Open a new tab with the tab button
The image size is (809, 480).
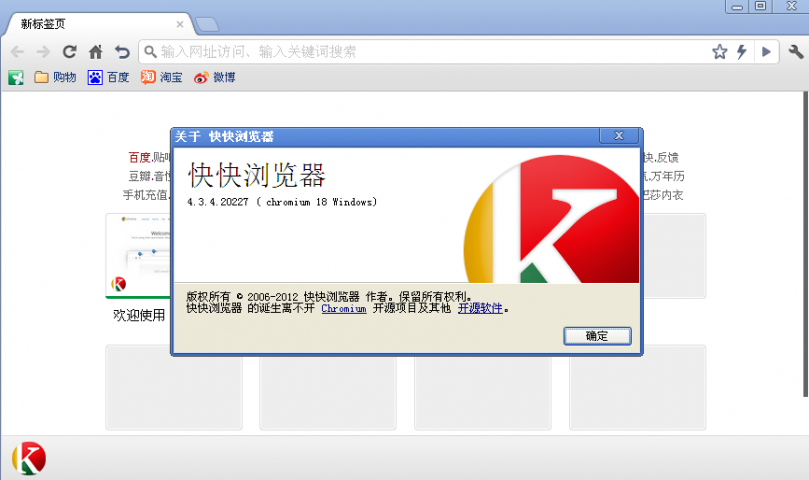coord(207,24)
